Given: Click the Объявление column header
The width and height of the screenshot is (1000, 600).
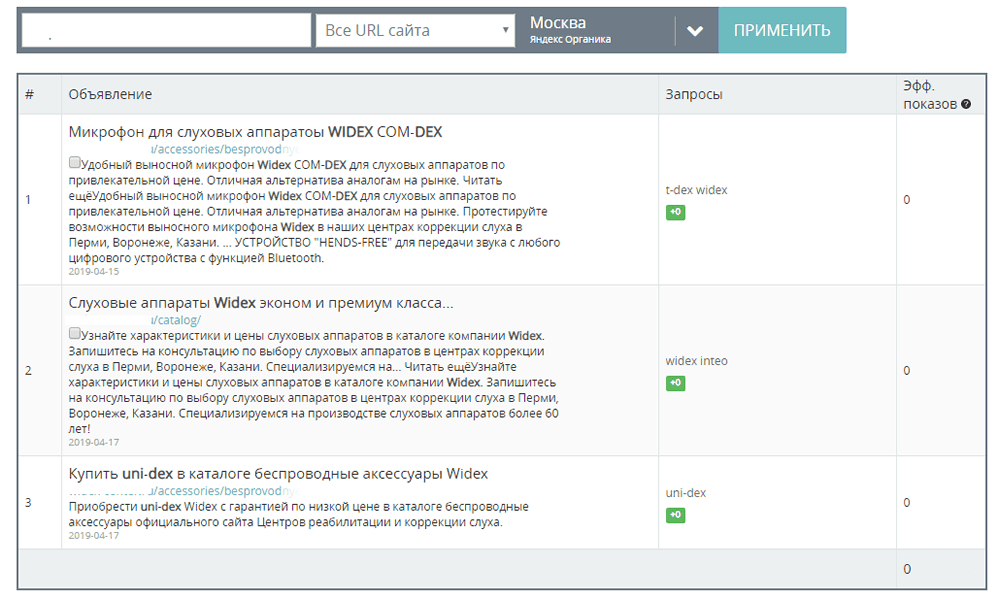Looking at the screenshot, I should pos(110,94).
